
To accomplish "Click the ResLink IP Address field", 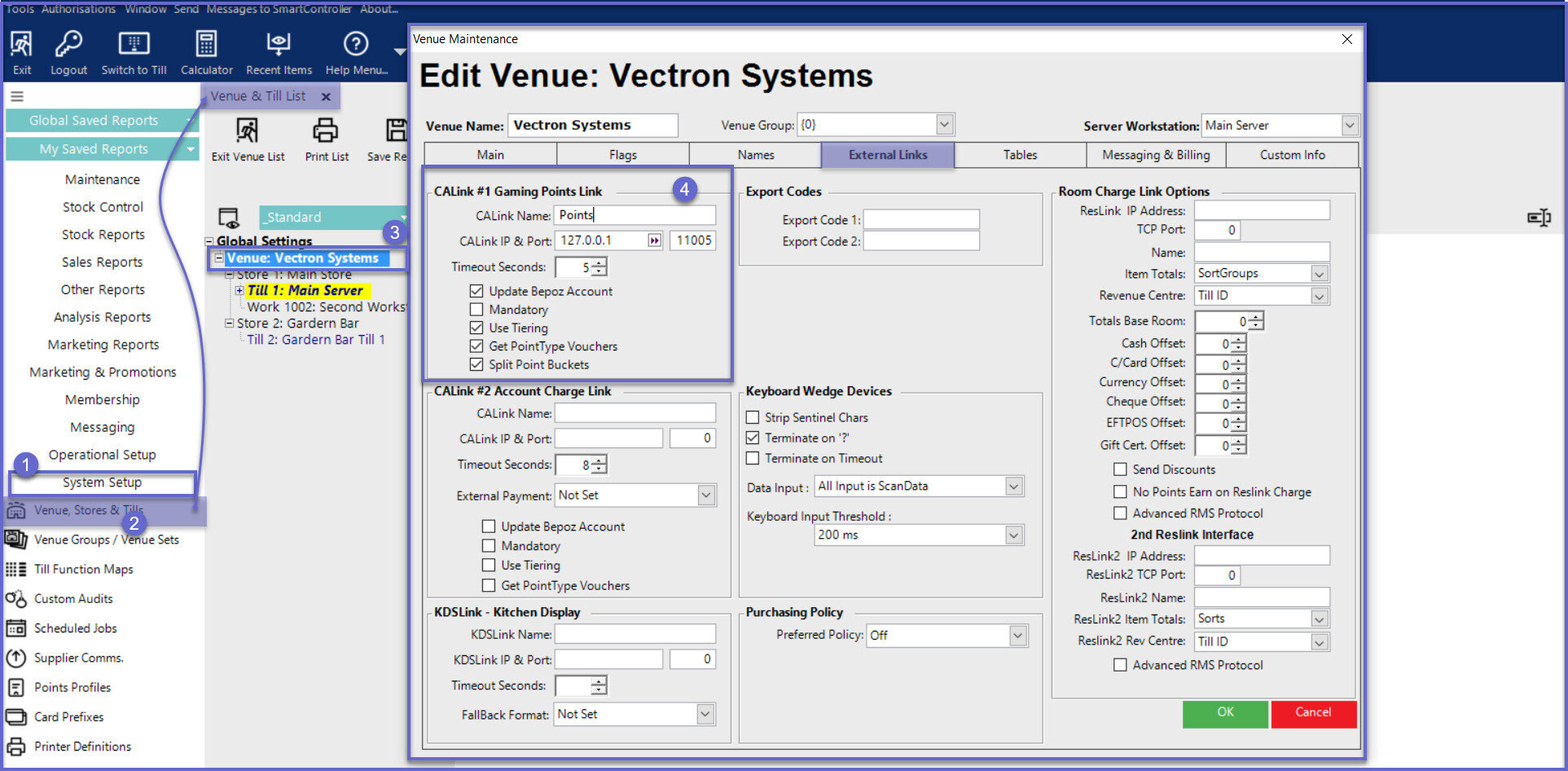I will click(x=1262, y=210).
